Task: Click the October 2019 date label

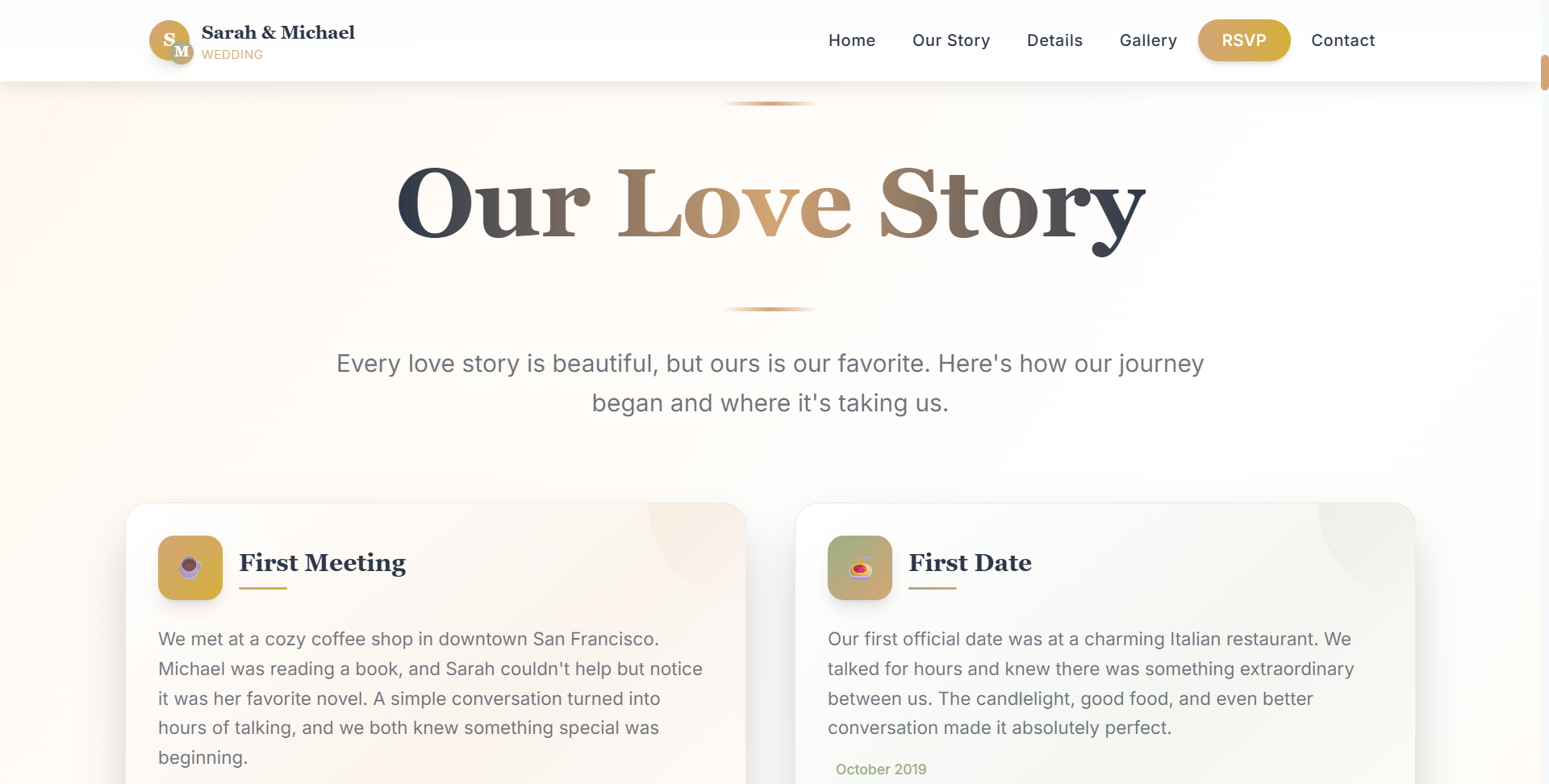Action: [x=881, y=769]
